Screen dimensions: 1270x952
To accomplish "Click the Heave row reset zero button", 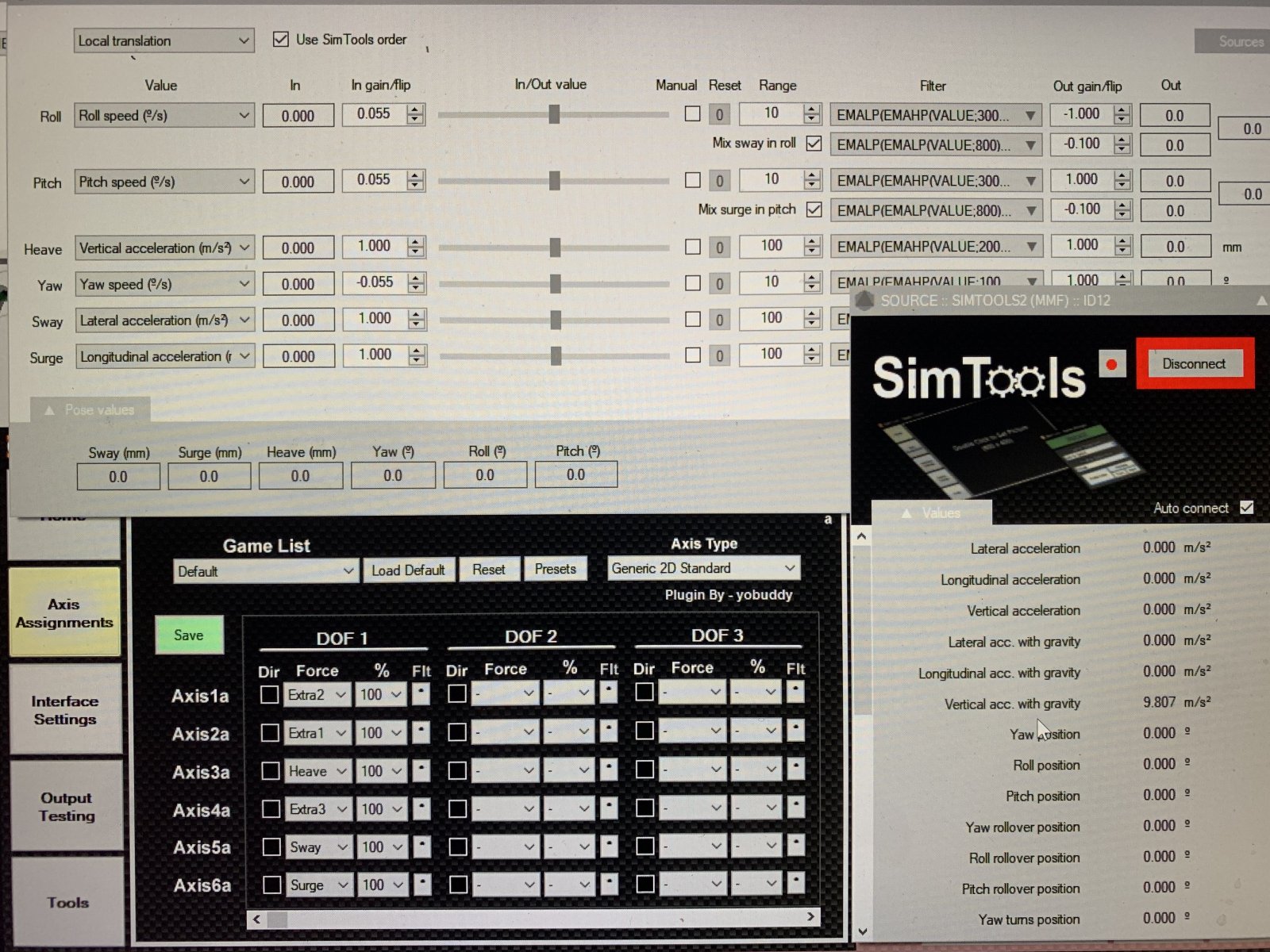I will (x=719, y=248).
